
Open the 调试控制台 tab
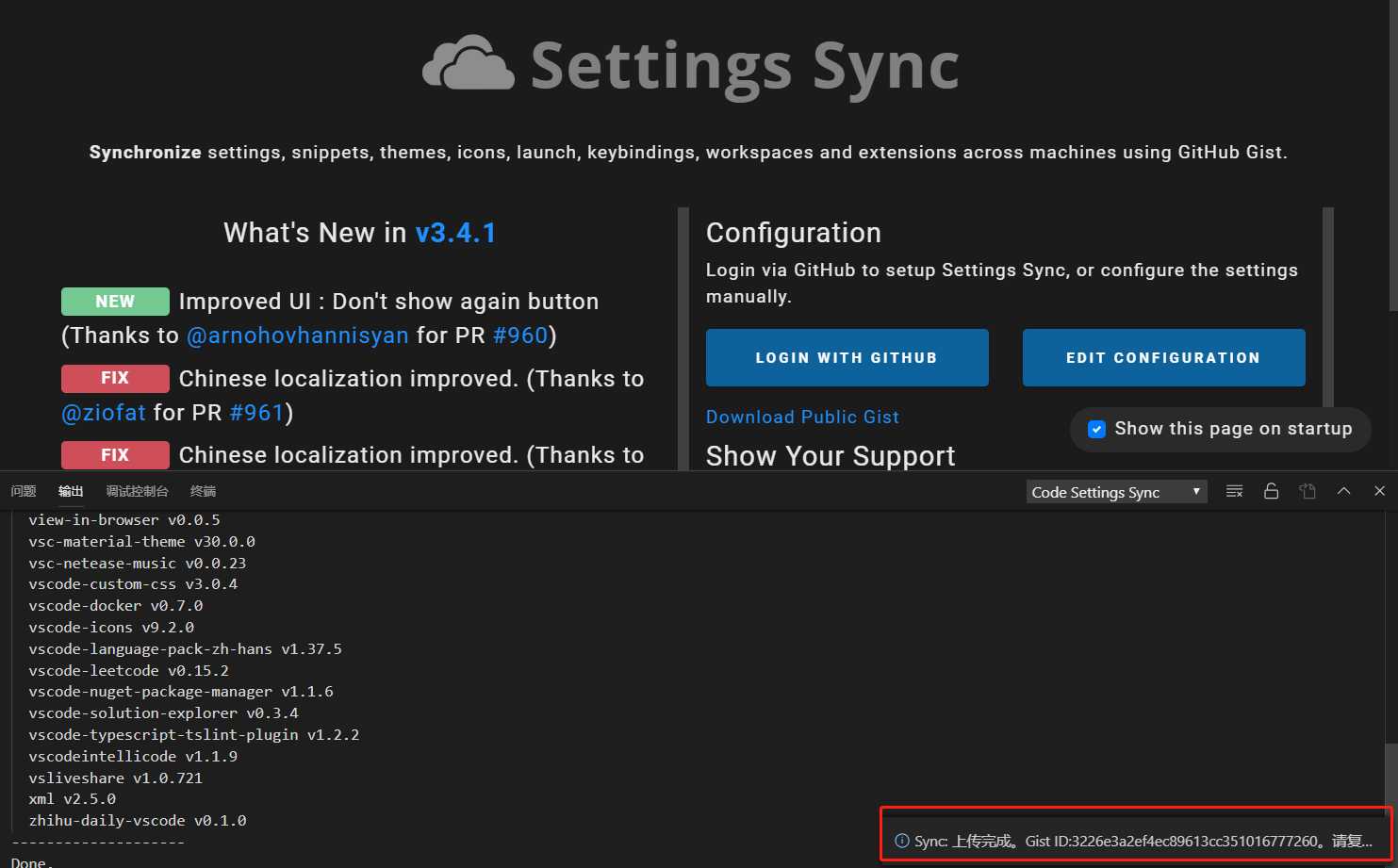[x=137, y=491]
